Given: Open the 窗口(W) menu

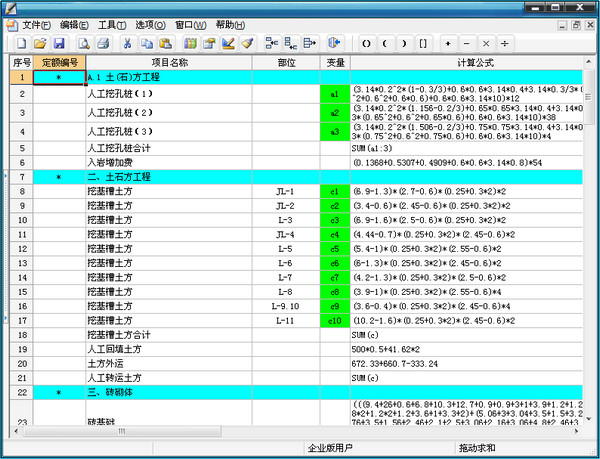Looking at the screenshot, I should pos(191,25).
